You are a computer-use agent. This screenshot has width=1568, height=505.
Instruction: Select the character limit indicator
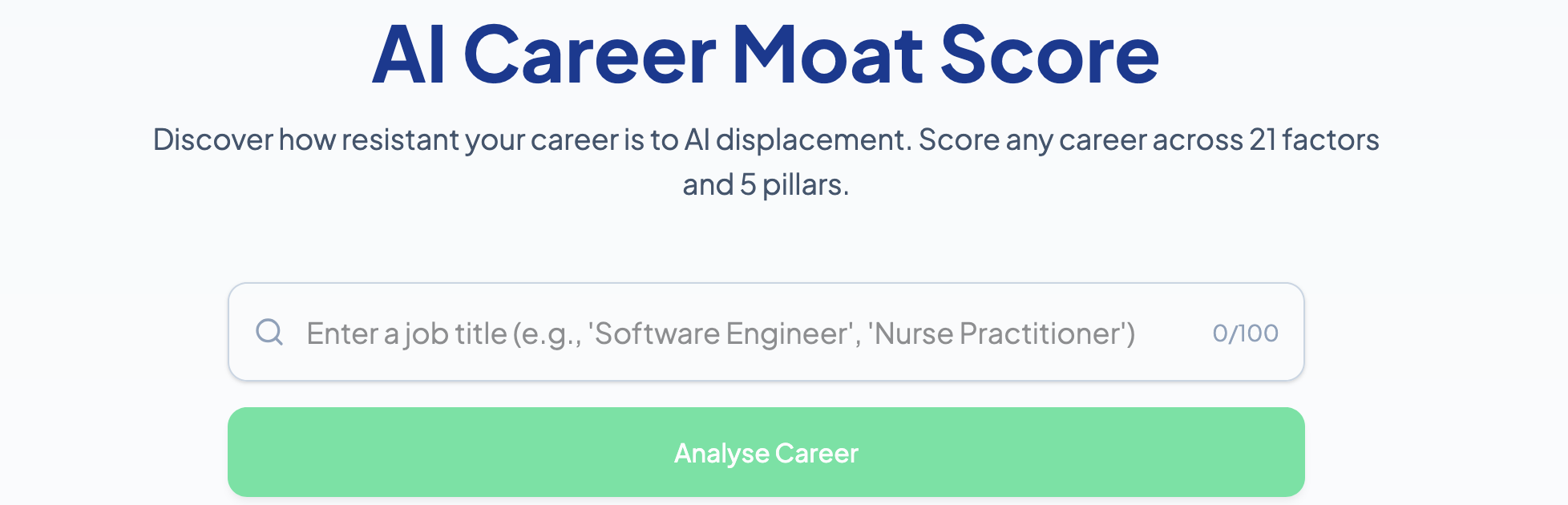(1246, 332)
